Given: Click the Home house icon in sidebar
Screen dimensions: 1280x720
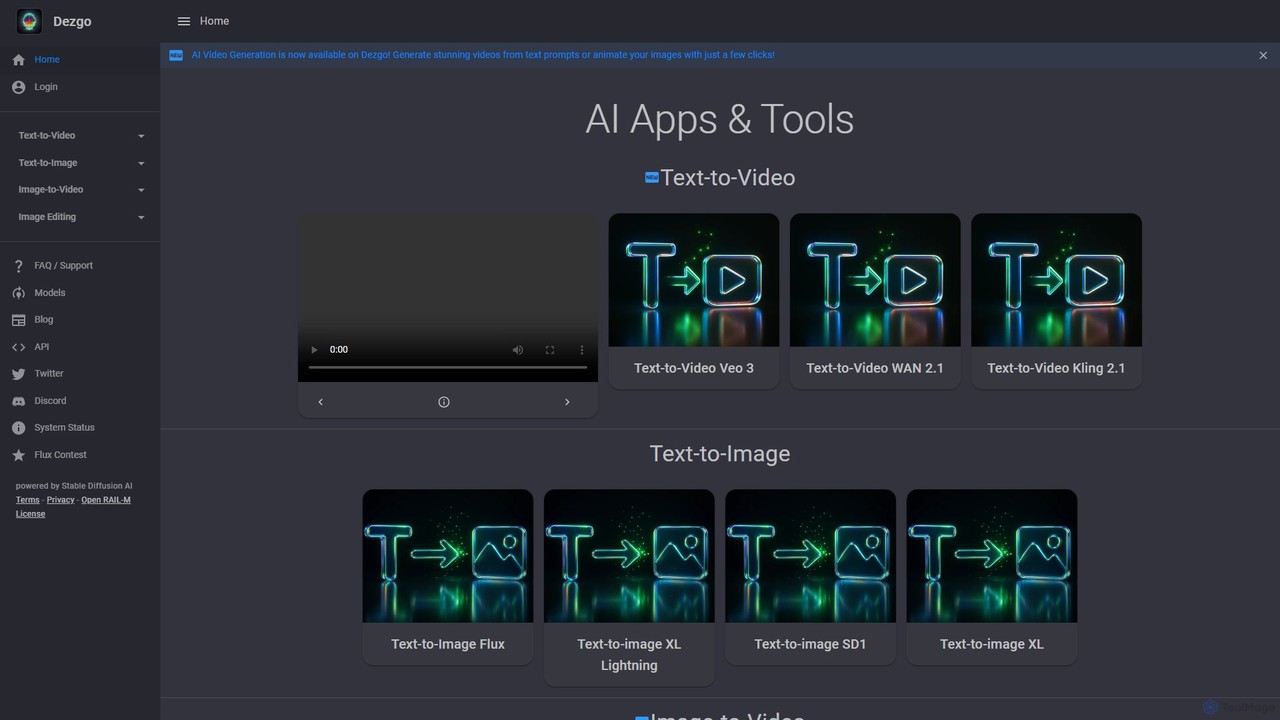Looking at the screenshot, I should (x=18, y=60).
